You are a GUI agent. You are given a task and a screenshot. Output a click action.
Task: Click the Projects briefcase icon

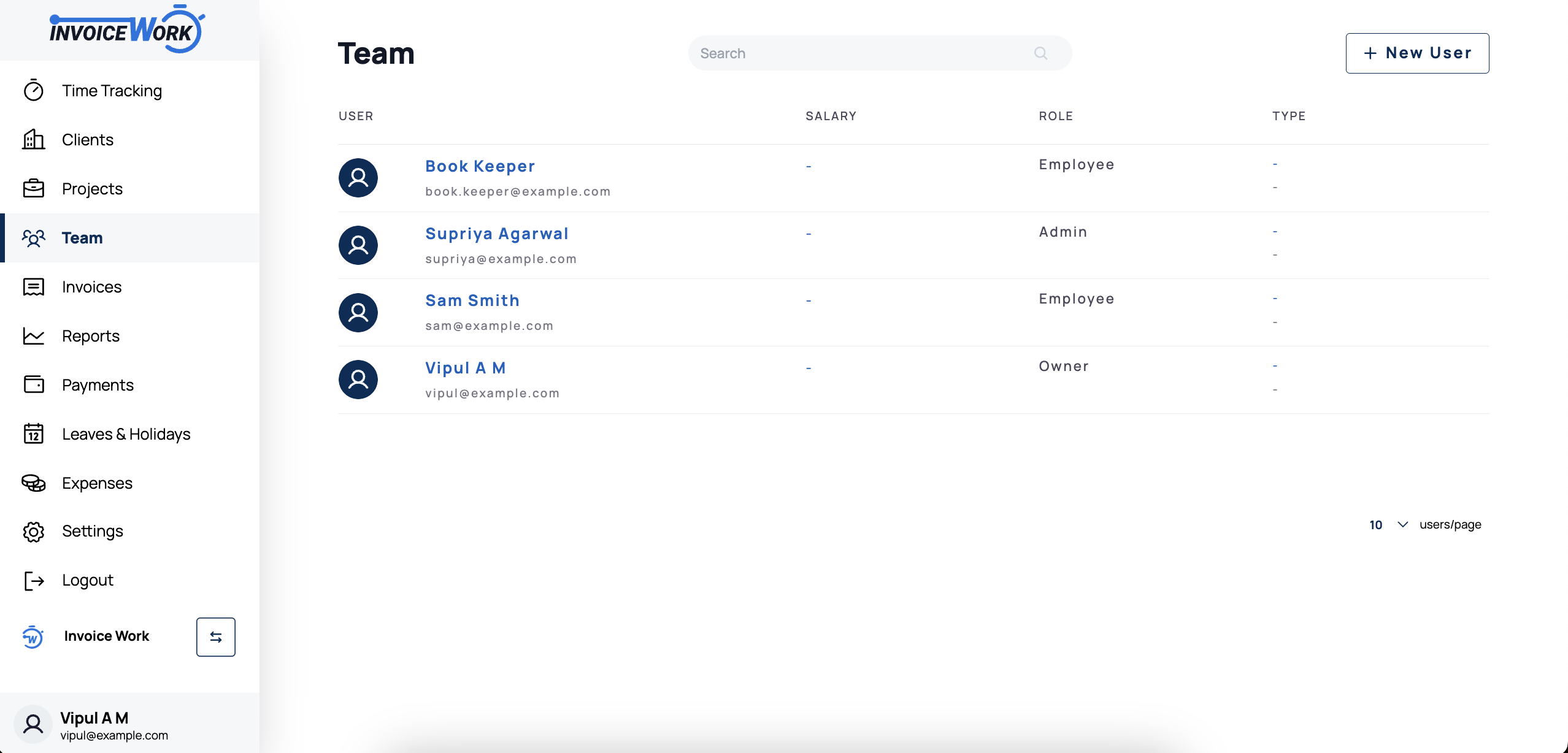point(34,188)
